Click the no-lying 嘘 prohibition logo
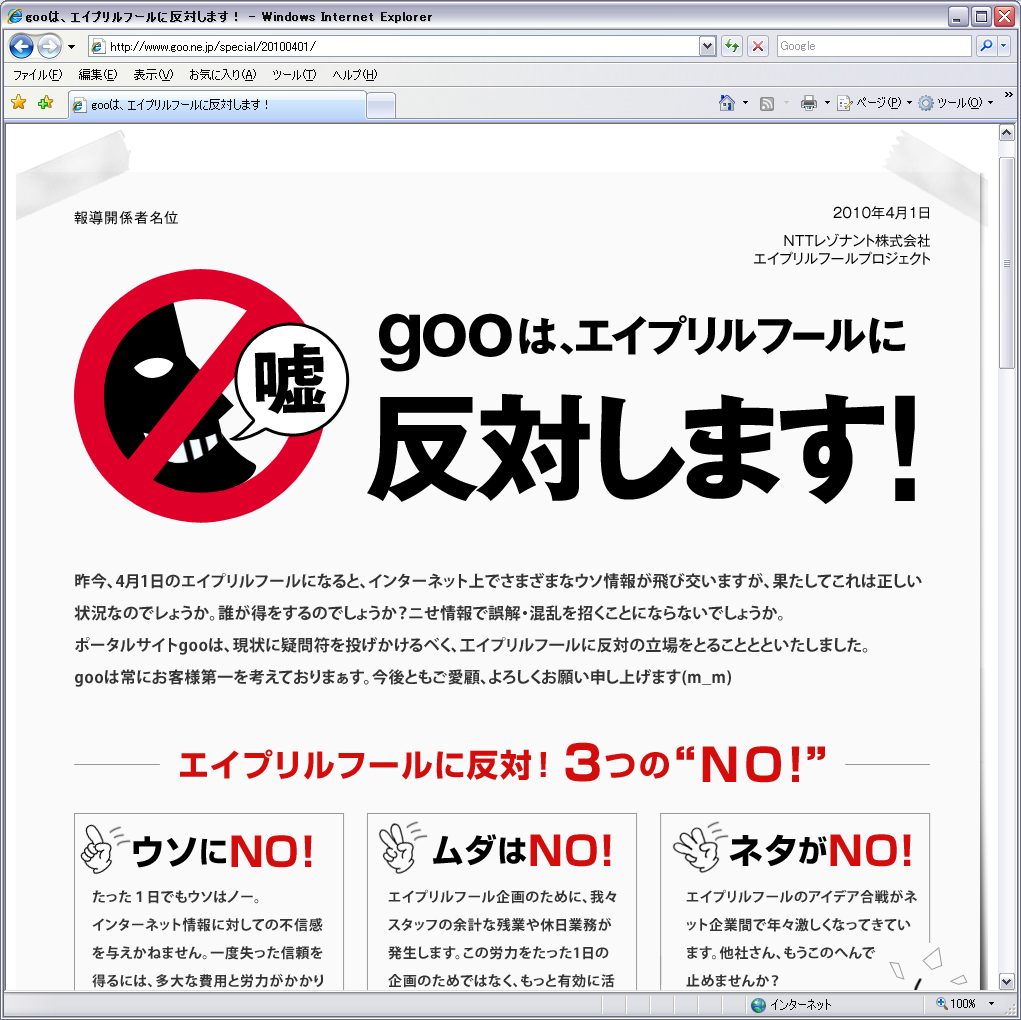The height and width of the screenshot is (1020, 1021). click(x=211, y=395)
